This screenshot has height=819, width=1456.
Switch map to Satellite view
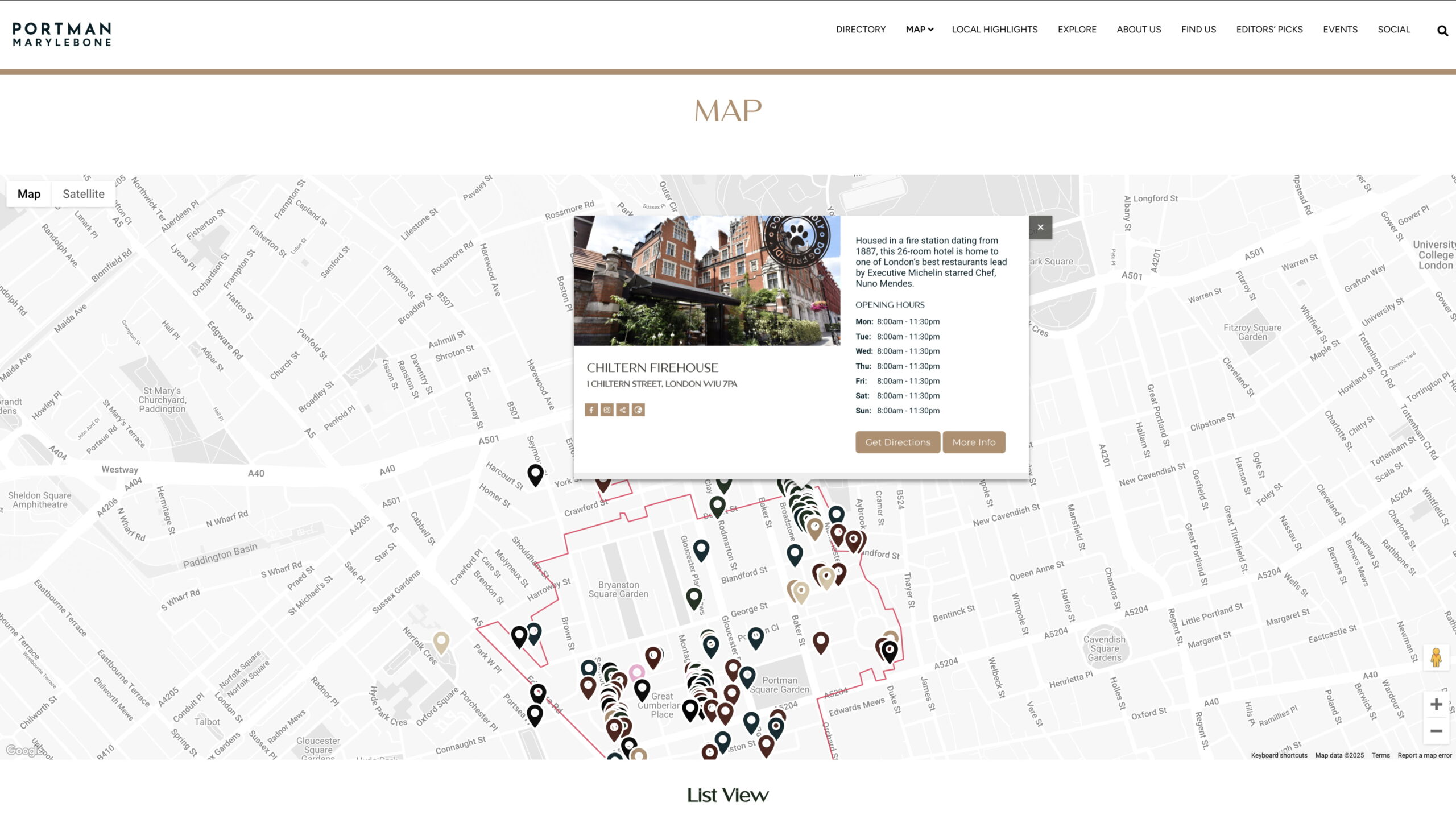(x=84, y=194)
